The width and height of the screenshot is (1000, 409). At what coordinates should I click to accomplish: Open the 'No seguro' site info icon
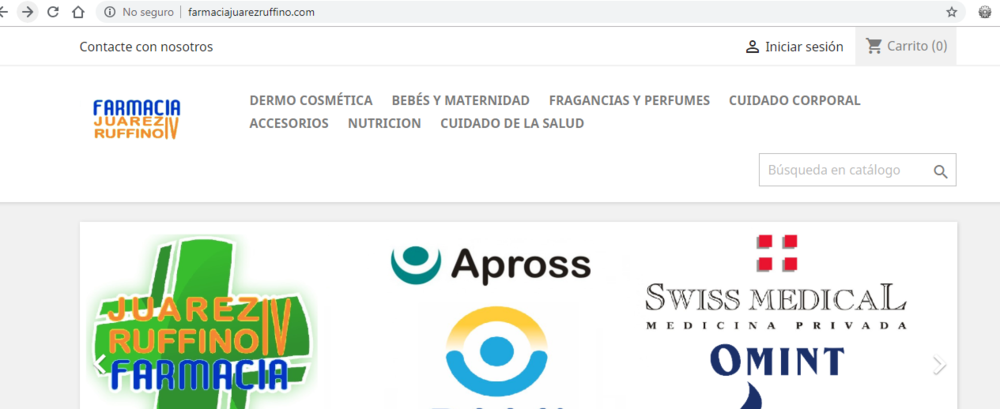[110, 12]
